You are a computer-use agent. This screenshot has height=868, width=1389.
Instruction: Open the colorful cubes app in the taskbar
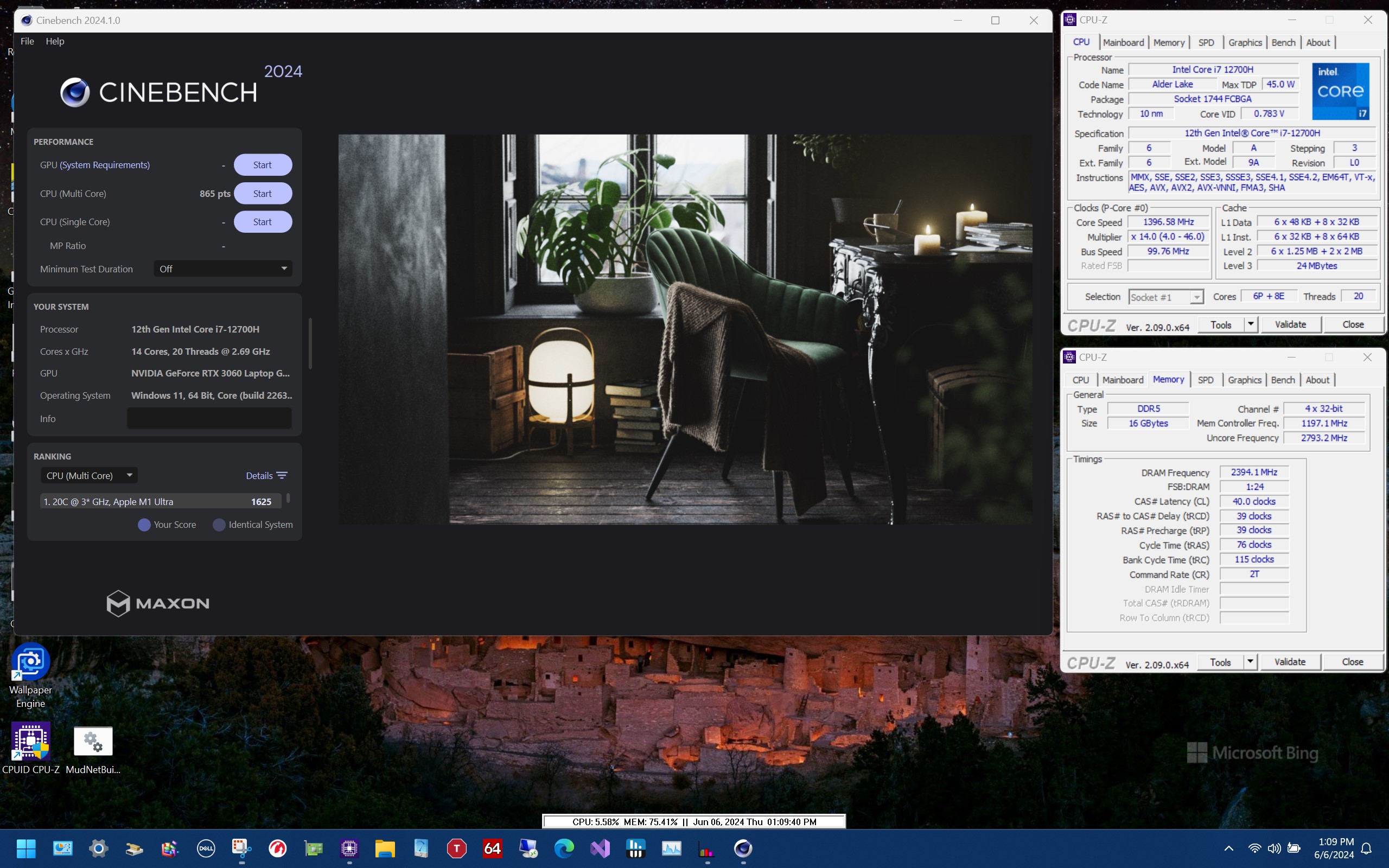[170, 848]
